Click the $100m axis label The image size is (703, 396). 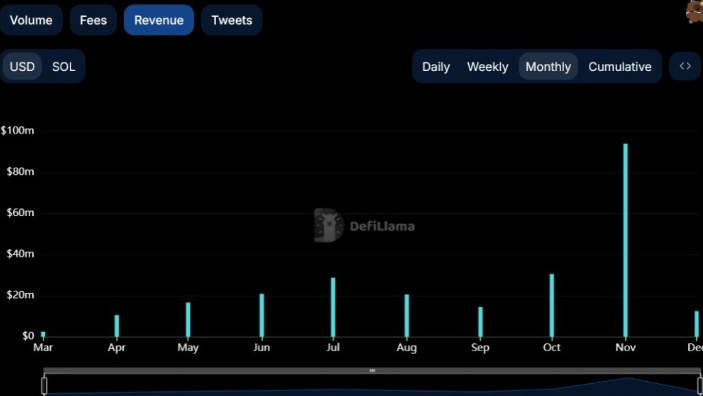click(17, 131)
